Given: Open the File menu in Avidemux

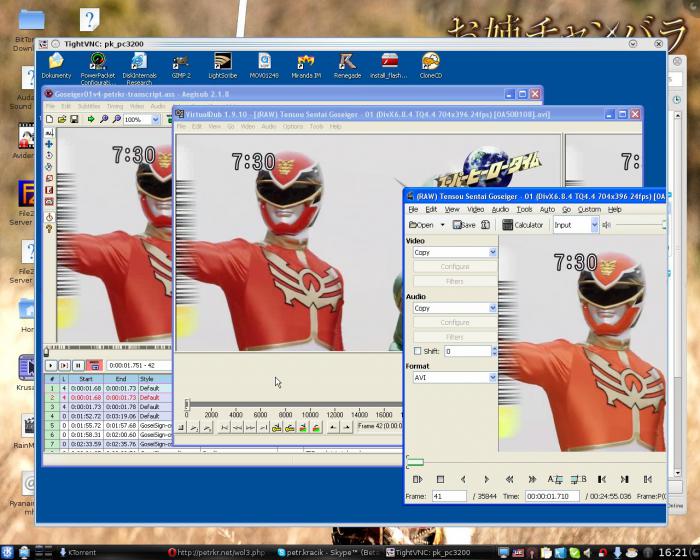Looking at the screenshot, I should 413,209.
